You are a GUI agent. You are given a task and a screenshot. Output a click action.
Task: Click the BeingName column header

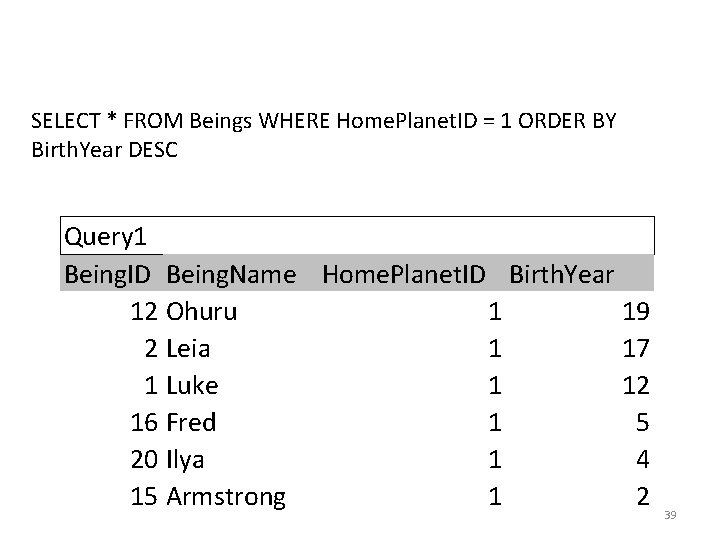[231, 275]
